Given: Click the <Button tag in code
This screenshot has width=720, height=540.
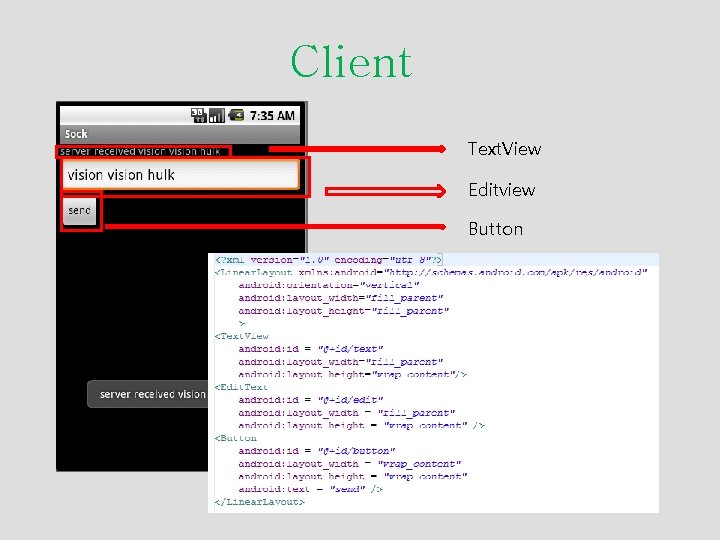Looking at the screenshot, I should [236, 438].
